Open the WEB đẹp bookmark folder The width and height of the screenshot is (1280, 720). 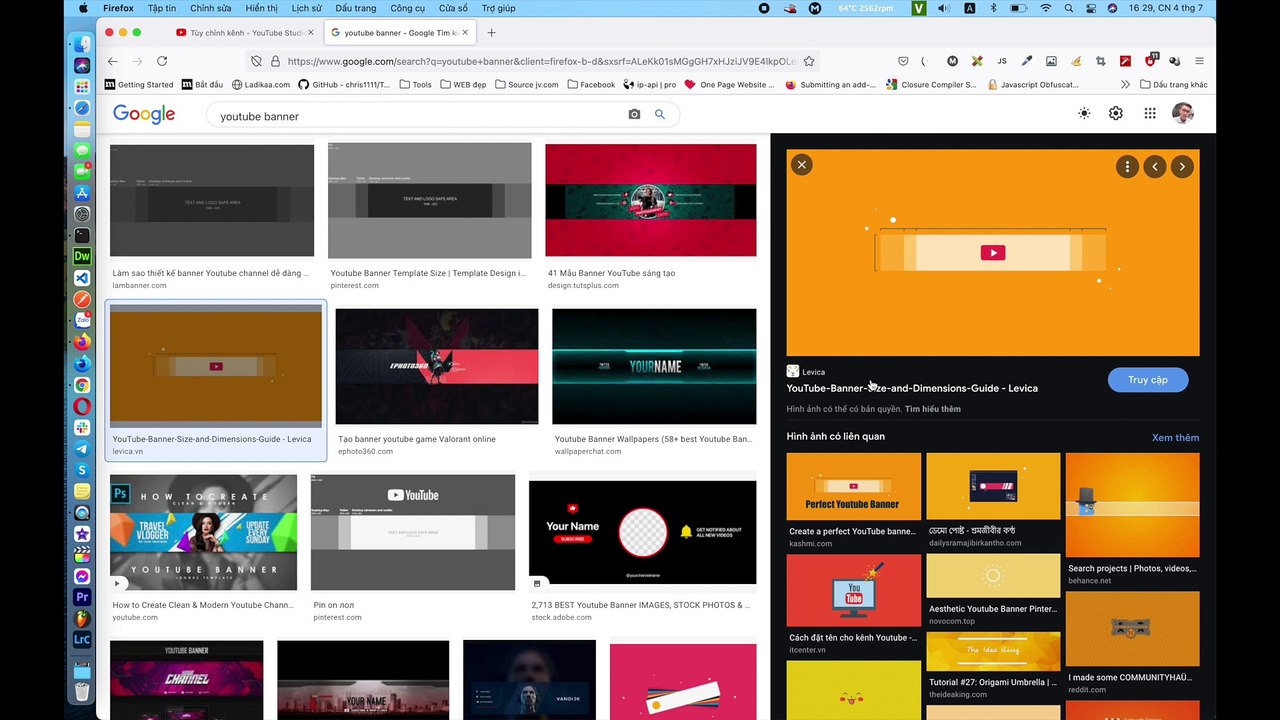(x=463, y=85)
